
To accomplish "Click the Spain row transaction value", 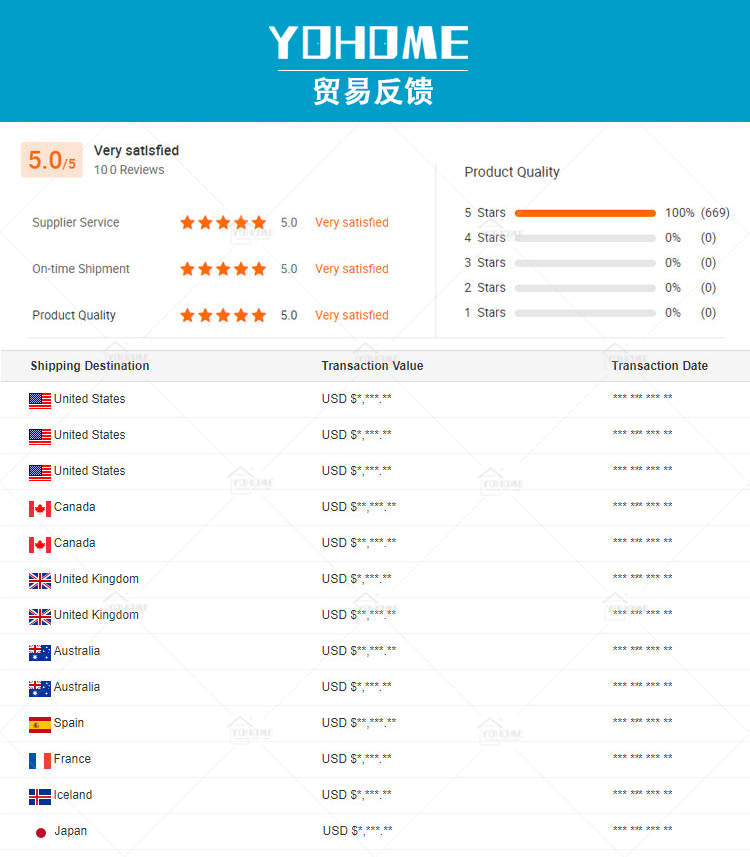I will [359, 723].
